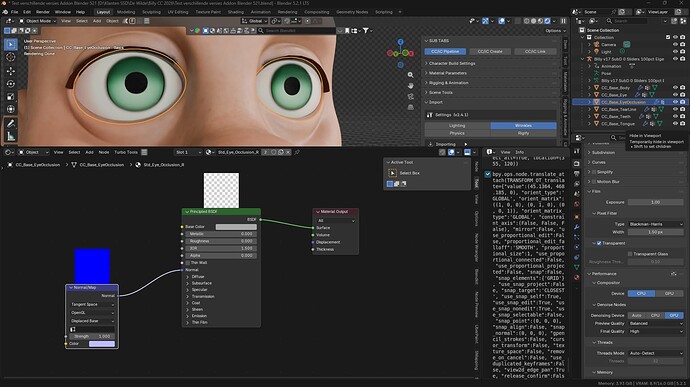690x387 pixels.
Task: Select the Scale tool in viewport toolbar
Action: [x=11, y=96]
